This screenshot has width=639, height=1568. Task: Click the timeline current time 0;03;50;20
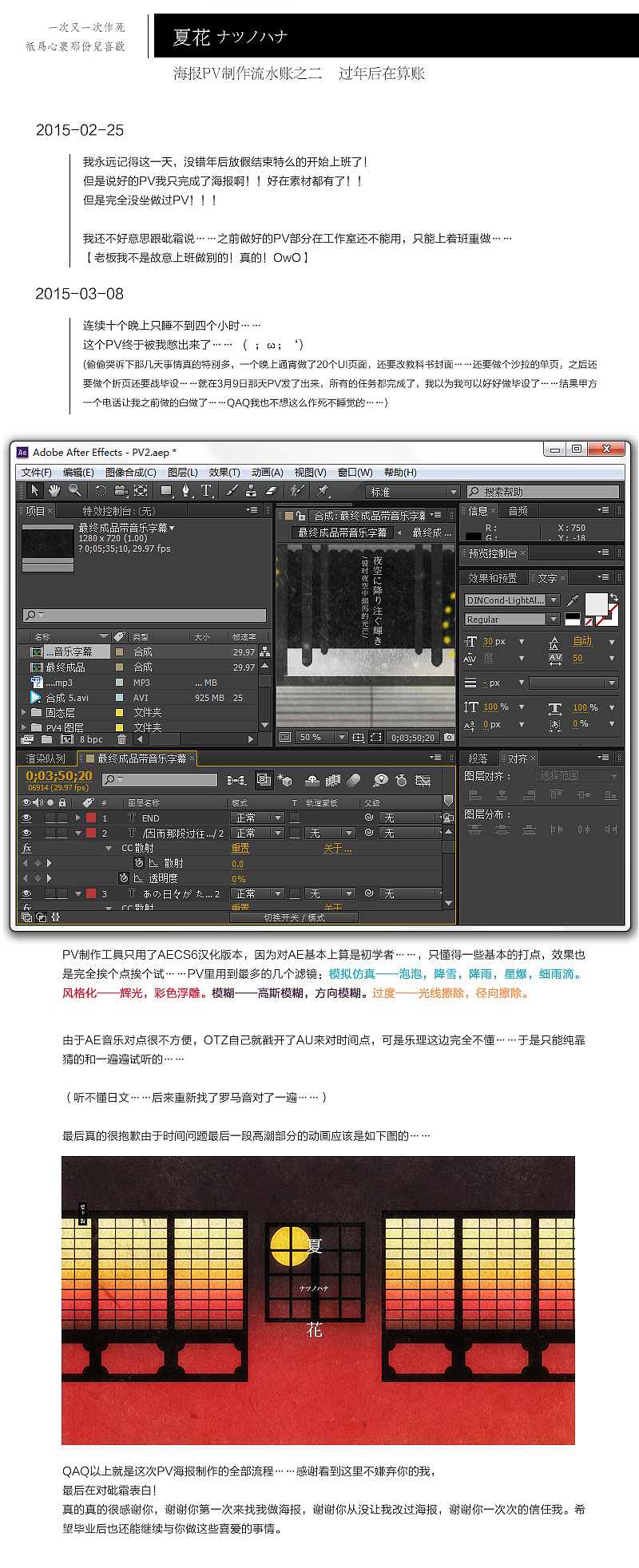pos(59,776)
